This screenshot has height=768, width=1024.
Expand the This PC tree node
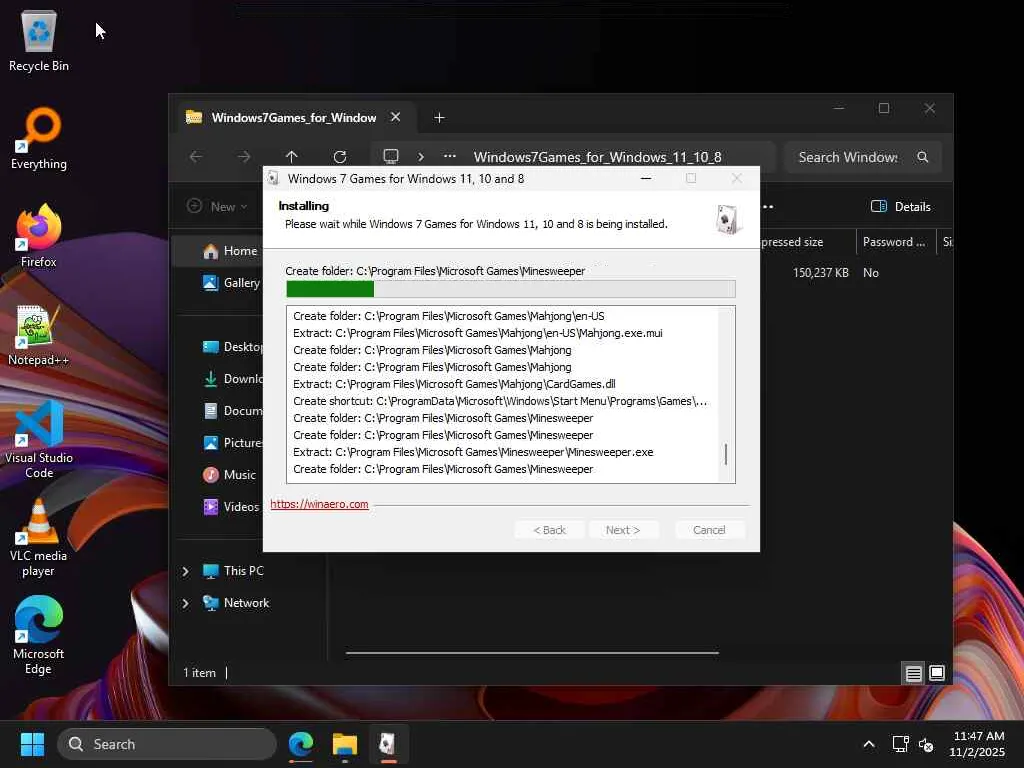185,571
